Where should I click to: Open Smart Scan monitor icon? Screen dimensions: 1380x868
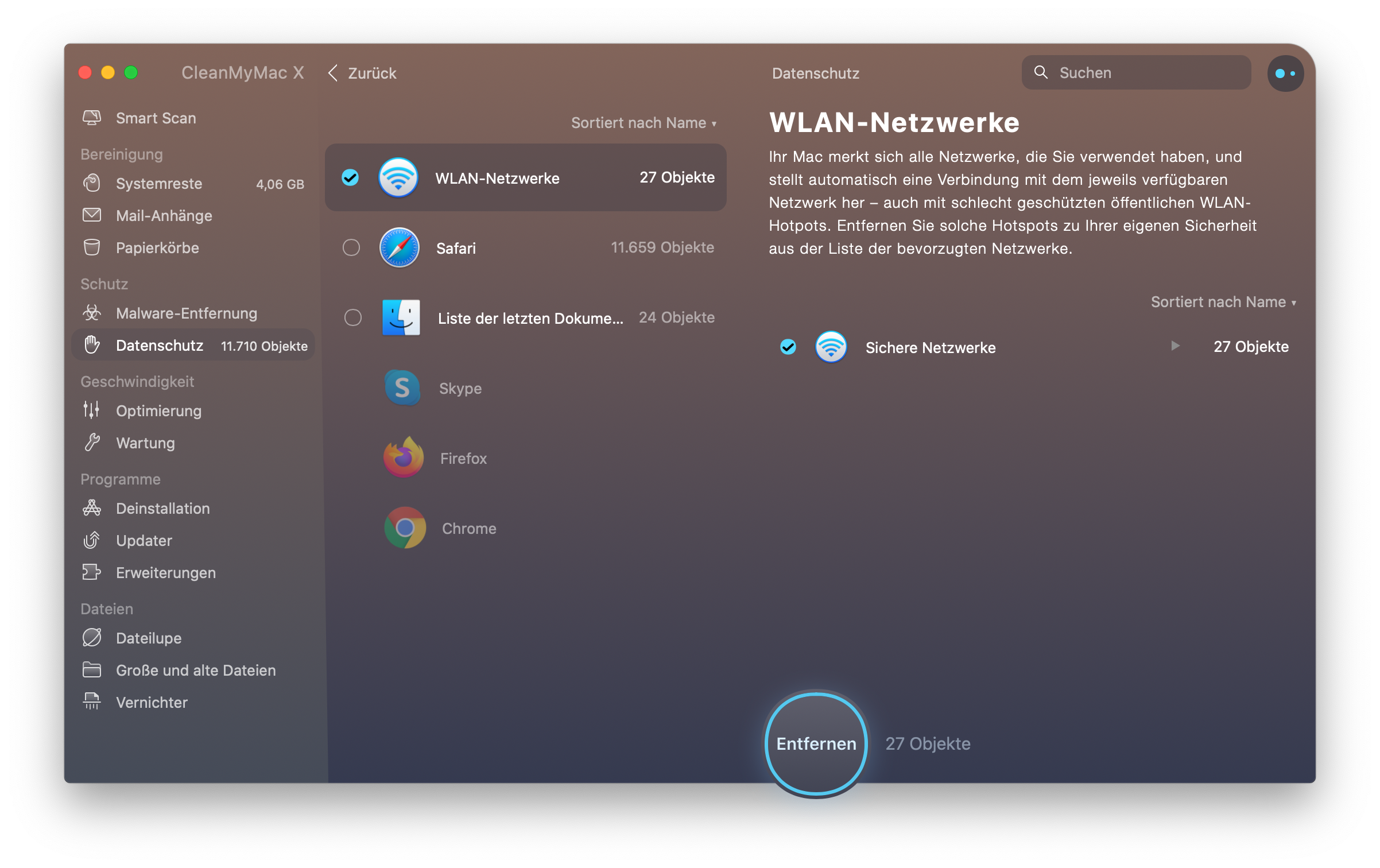pyautogui.click(x=92, y=118)
